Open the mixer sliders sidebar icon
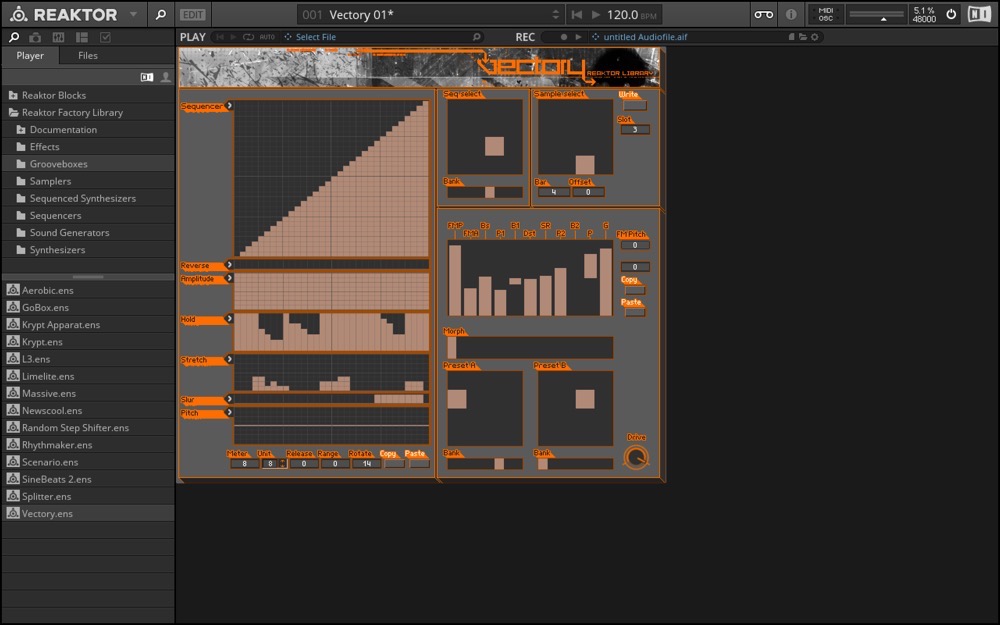1000x625 pixels. 58,38
